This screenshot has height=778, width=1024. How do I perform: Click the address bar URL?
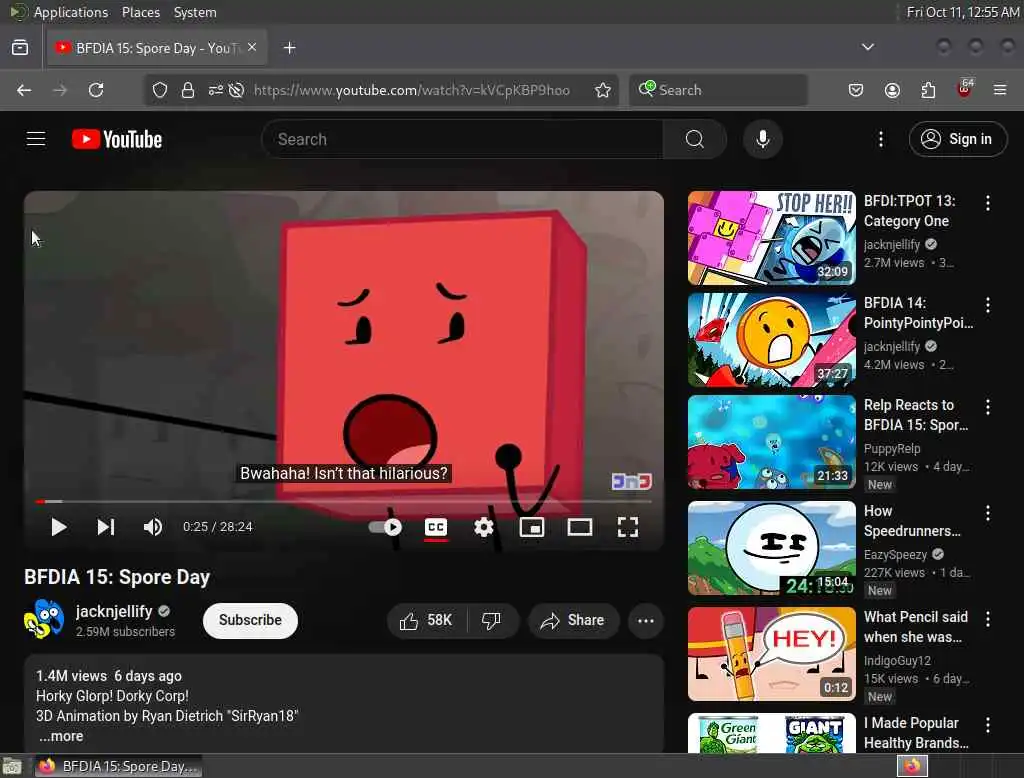[x=411, y=90]
